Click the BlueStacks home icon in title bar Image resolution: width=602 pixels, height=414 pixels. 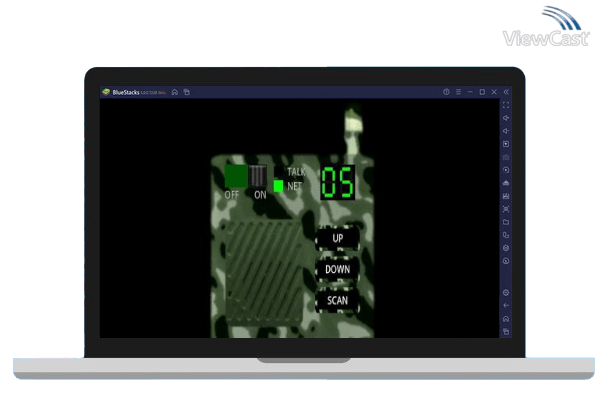tap(175, 92)
